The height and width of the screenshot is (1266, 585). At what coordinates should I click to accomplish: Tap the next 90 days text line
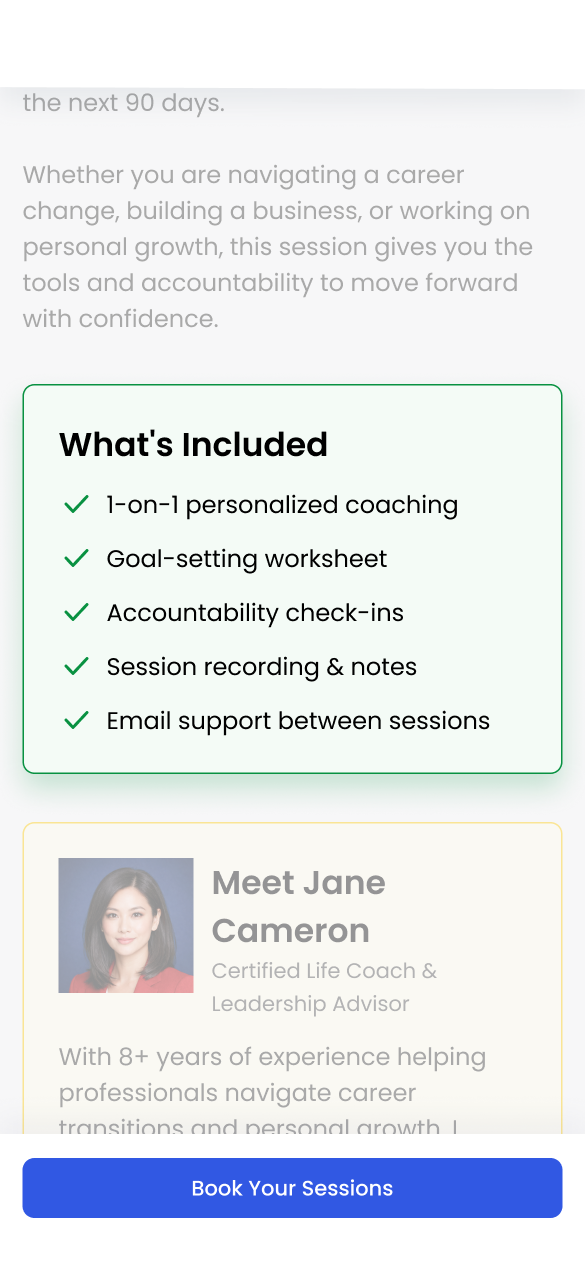pos(123,103)
